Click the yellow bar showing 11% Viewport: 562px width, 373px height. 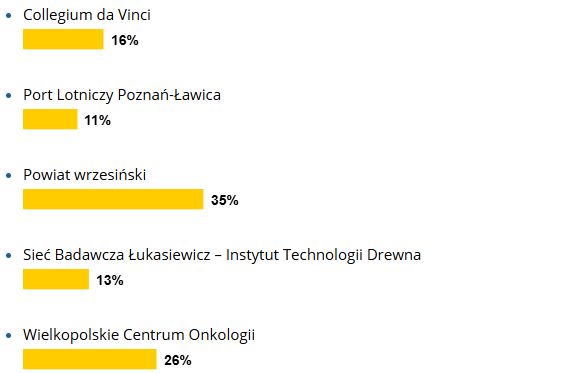(x=50, y=119)
